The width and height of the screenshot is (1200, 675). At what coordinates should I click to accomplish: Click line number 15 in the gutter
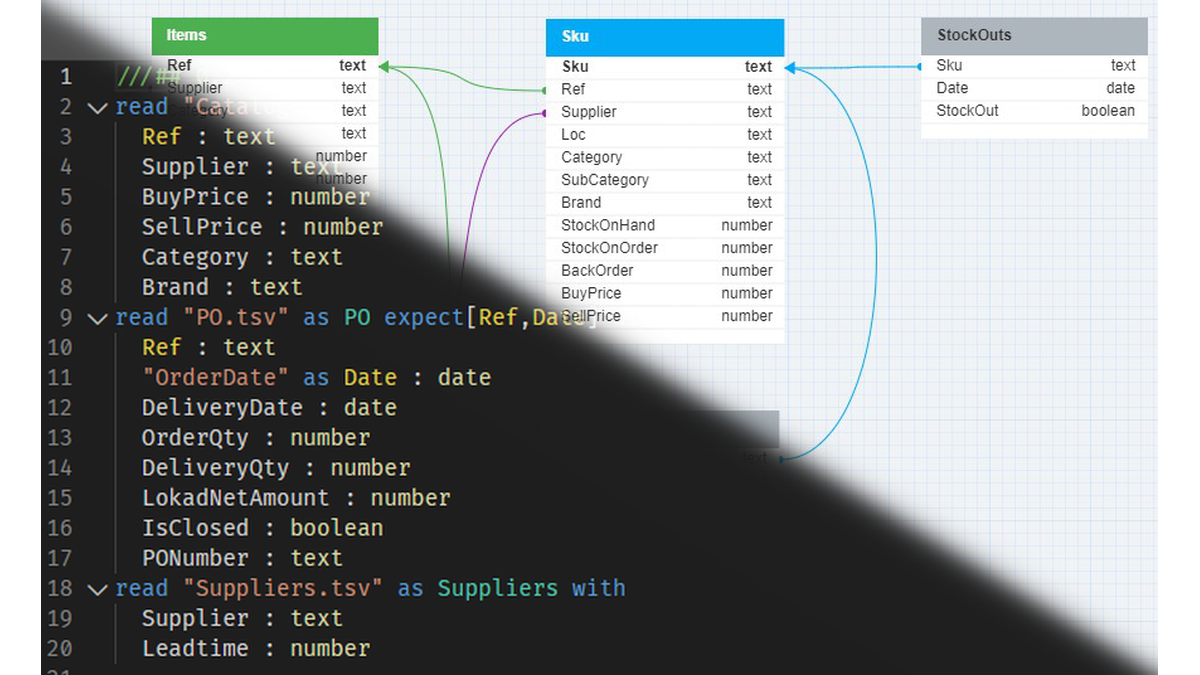click(60, 498)
